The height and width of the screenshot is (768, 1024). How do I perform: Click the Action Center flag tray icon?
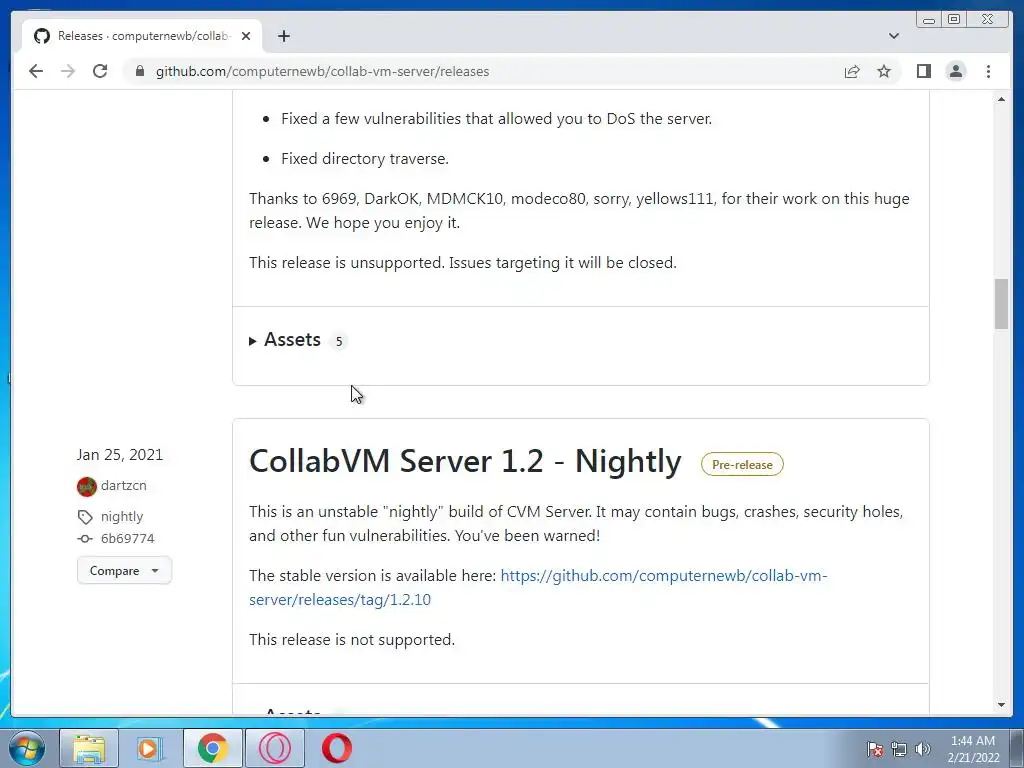tap(875, 749)
